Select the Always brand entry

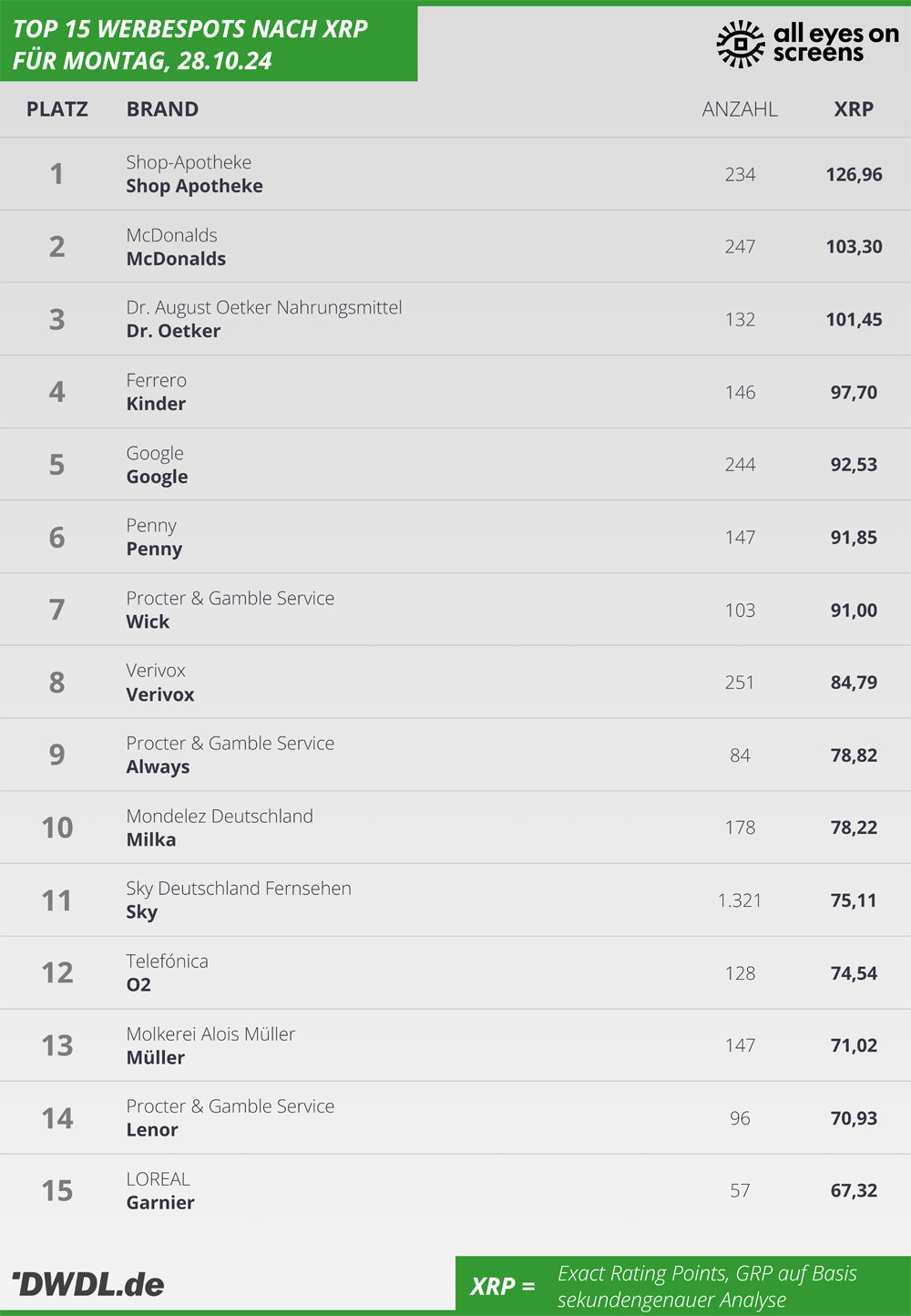click(x=158, y=767)
